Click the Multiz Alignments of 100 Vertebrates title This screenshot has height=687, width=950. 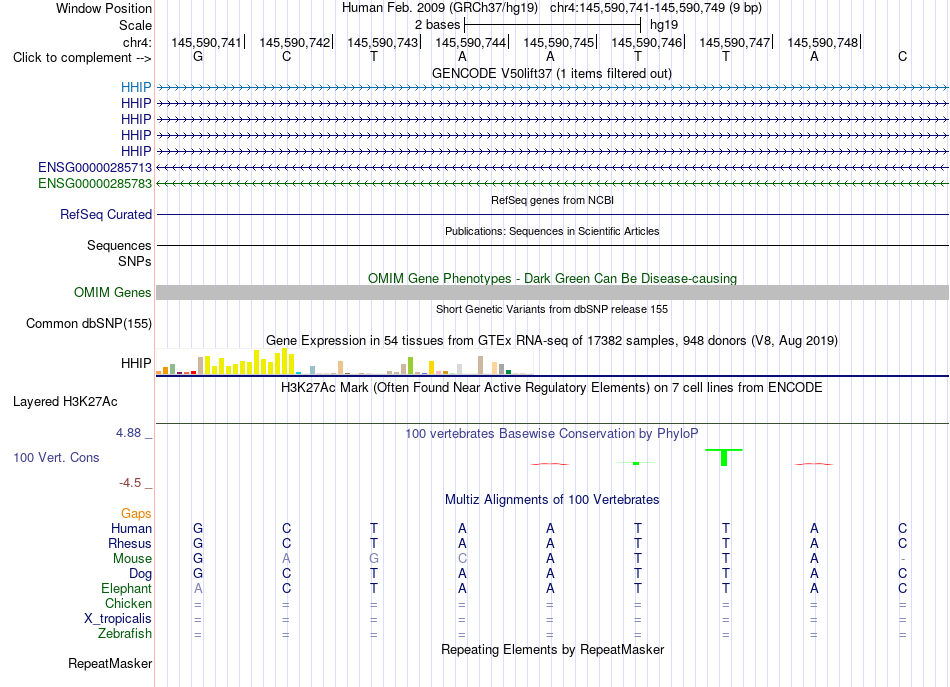tap(552, 500)
